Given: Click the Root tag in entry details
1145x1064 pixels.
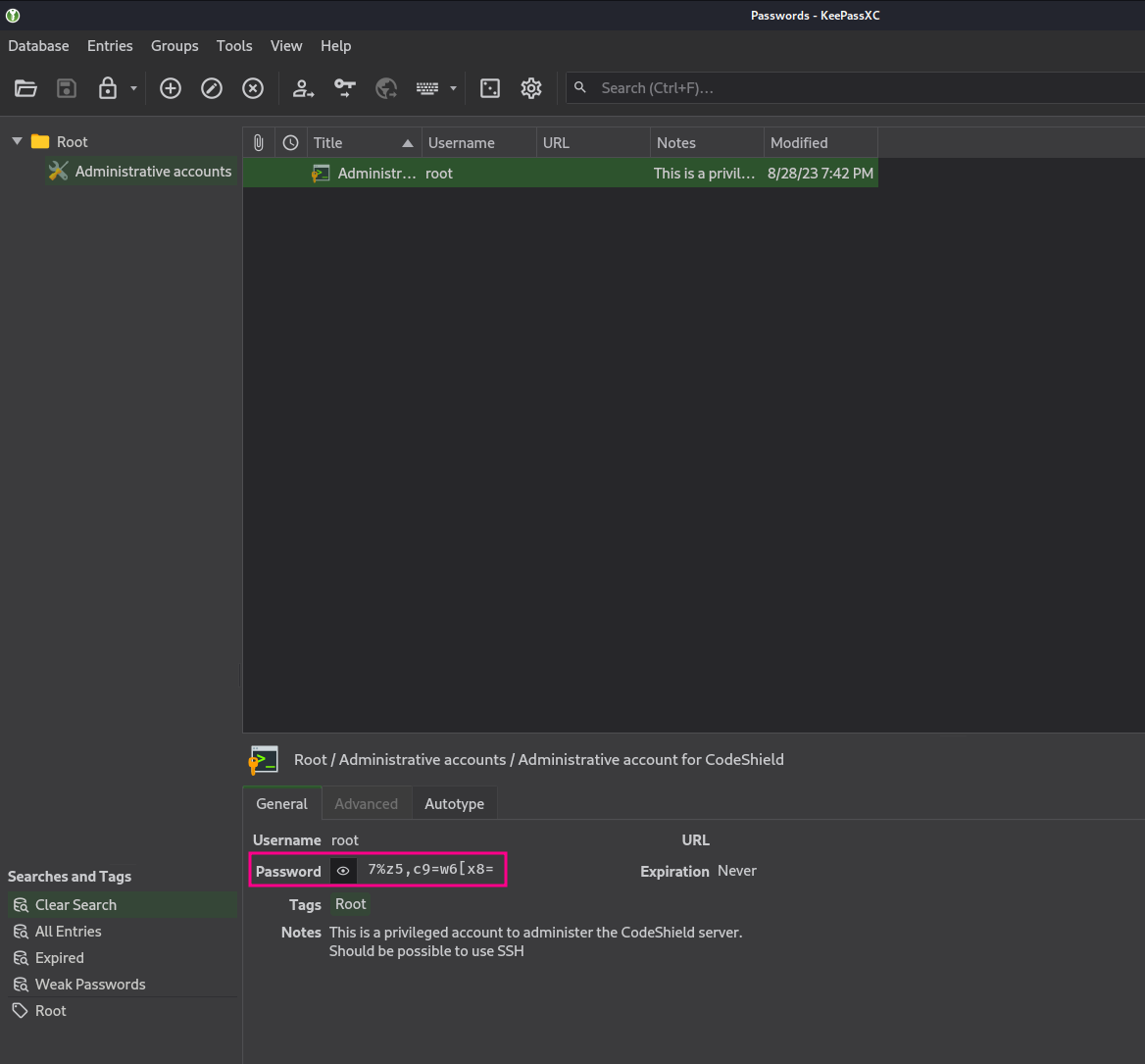Looking at the screenshot, I should (351, 904).
